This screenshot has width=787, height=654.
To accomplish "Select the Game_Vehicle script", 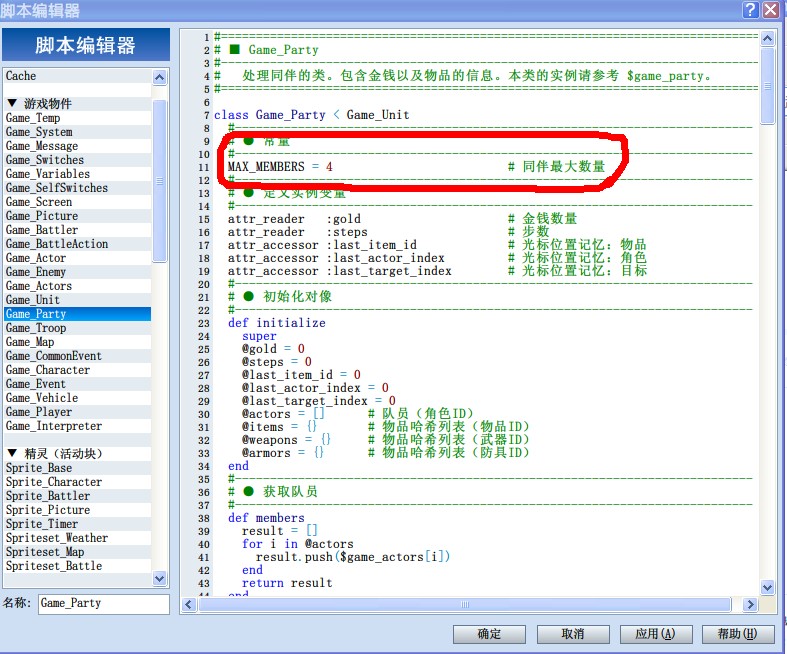I will (x=77, y=399).
